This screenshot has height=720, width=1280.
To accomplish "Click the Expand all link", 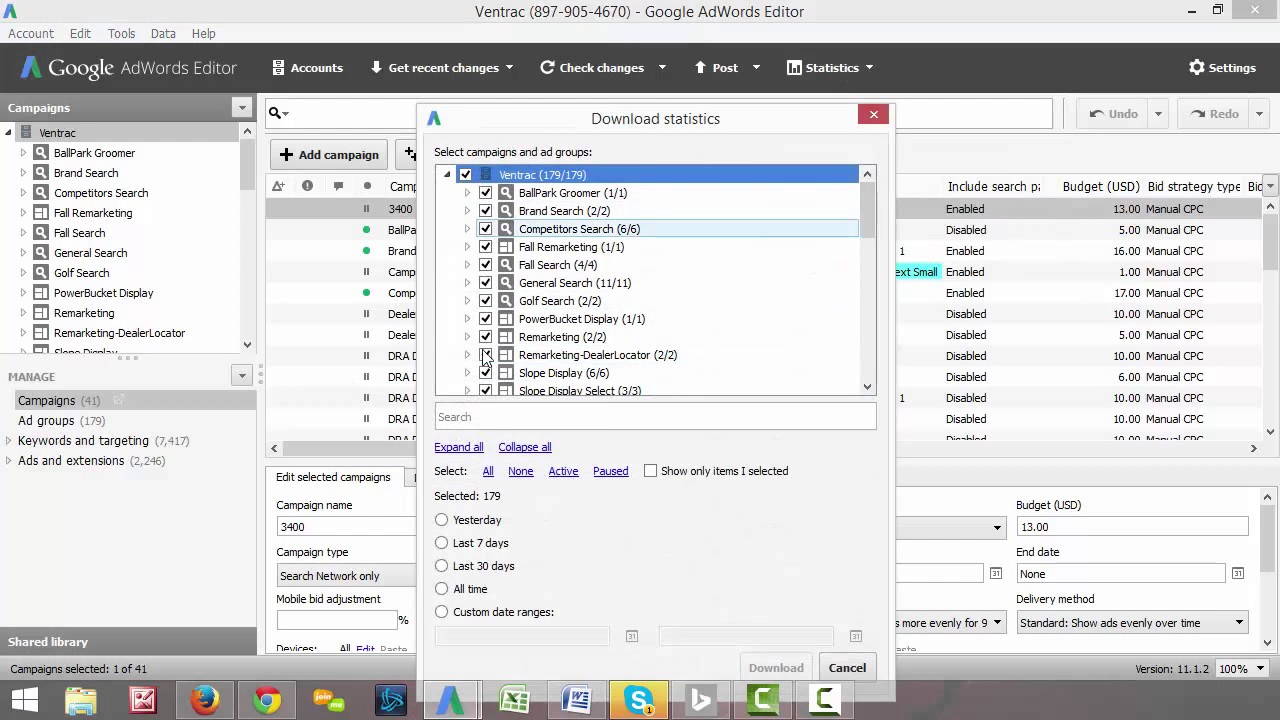I will pyautogui.click(x=459, y=447).
